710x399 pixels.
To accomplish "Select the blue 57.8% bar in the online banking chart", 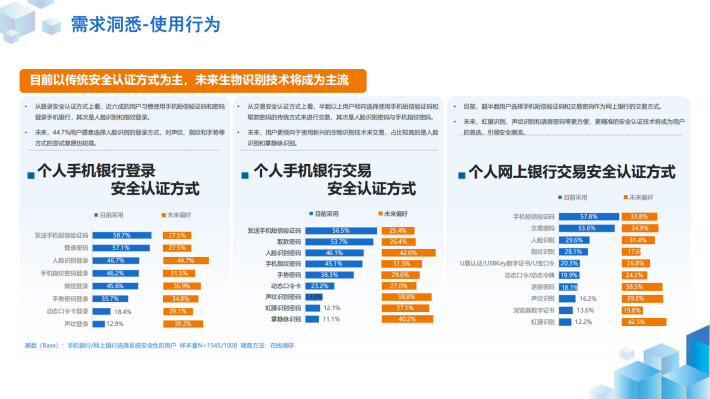I will tap(589, 216).
